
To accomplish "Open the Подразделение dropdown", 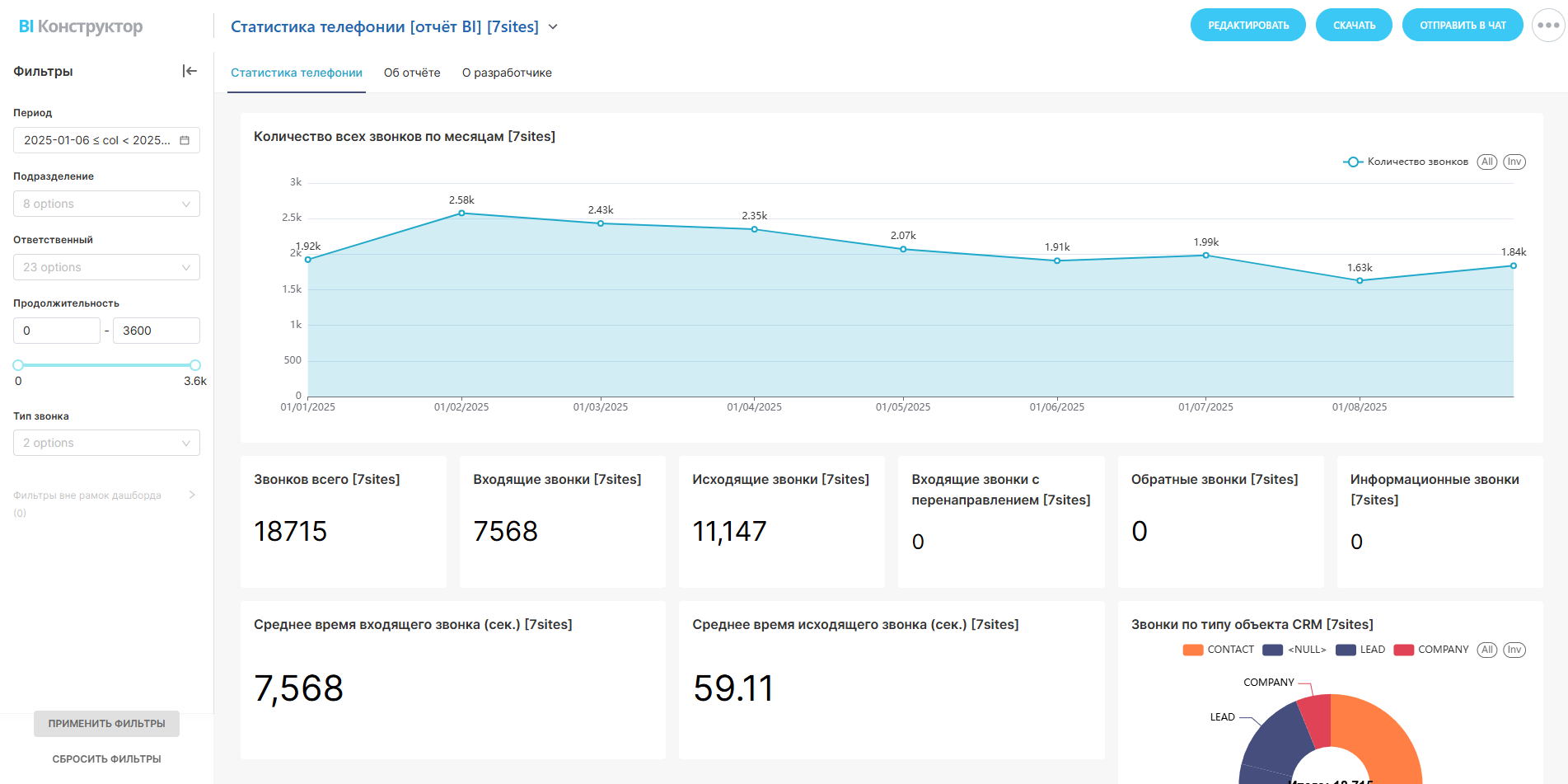I will [x=106, y=204].
